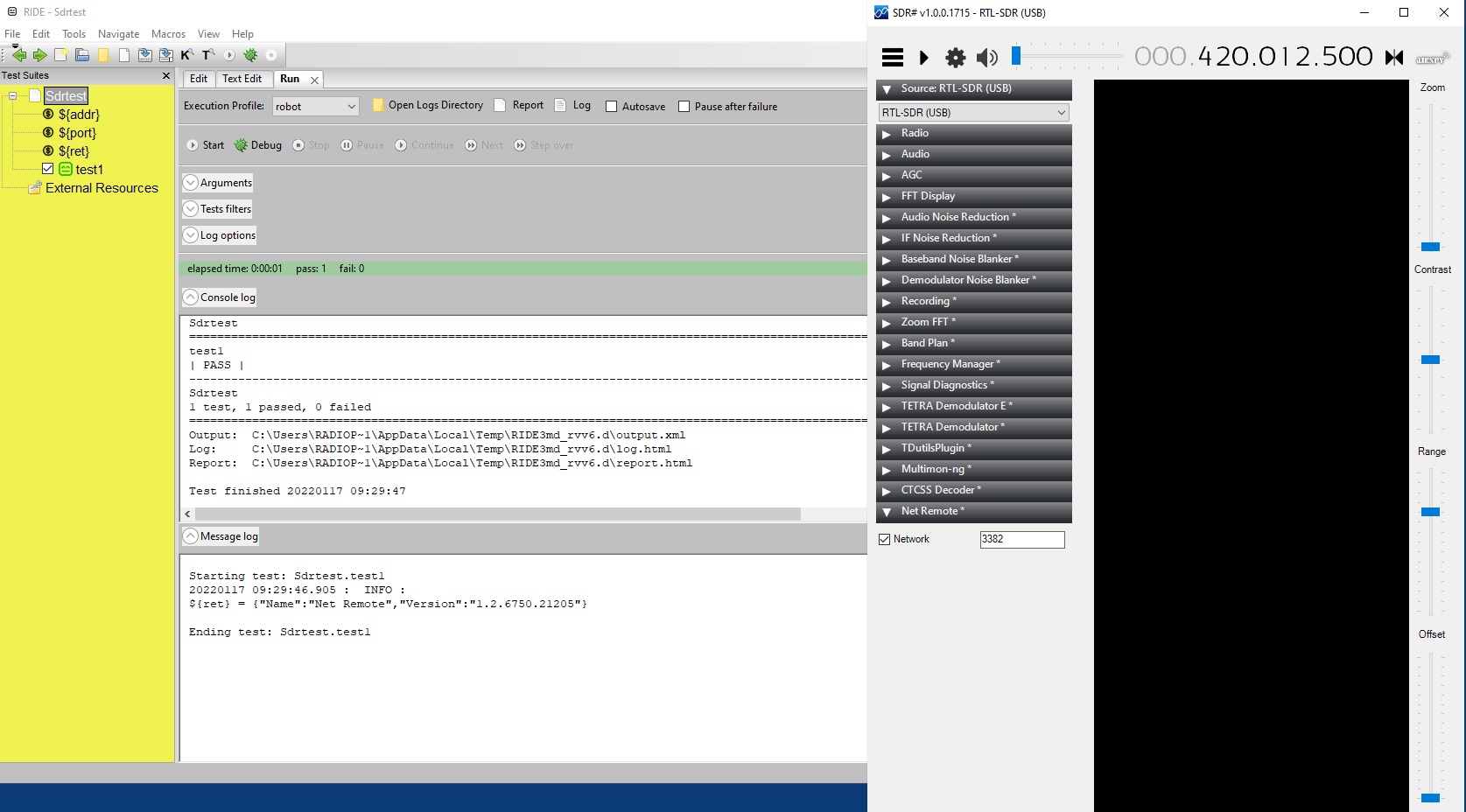Close the Test Suites panel
Image resolution: width=1466 pixels, height=812 pixels.
(166, 76)
